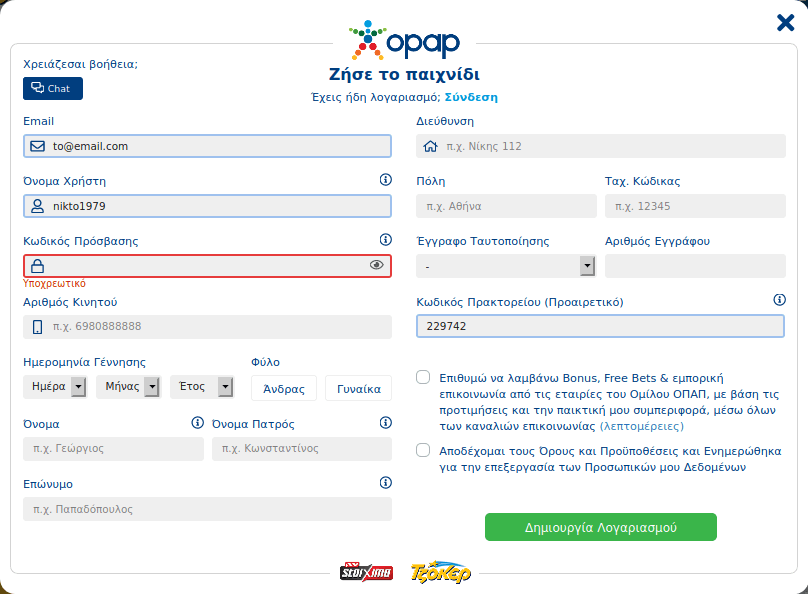Show info for Όνομα Πατρός
The image size is (808, 594).
pos(385,422)
